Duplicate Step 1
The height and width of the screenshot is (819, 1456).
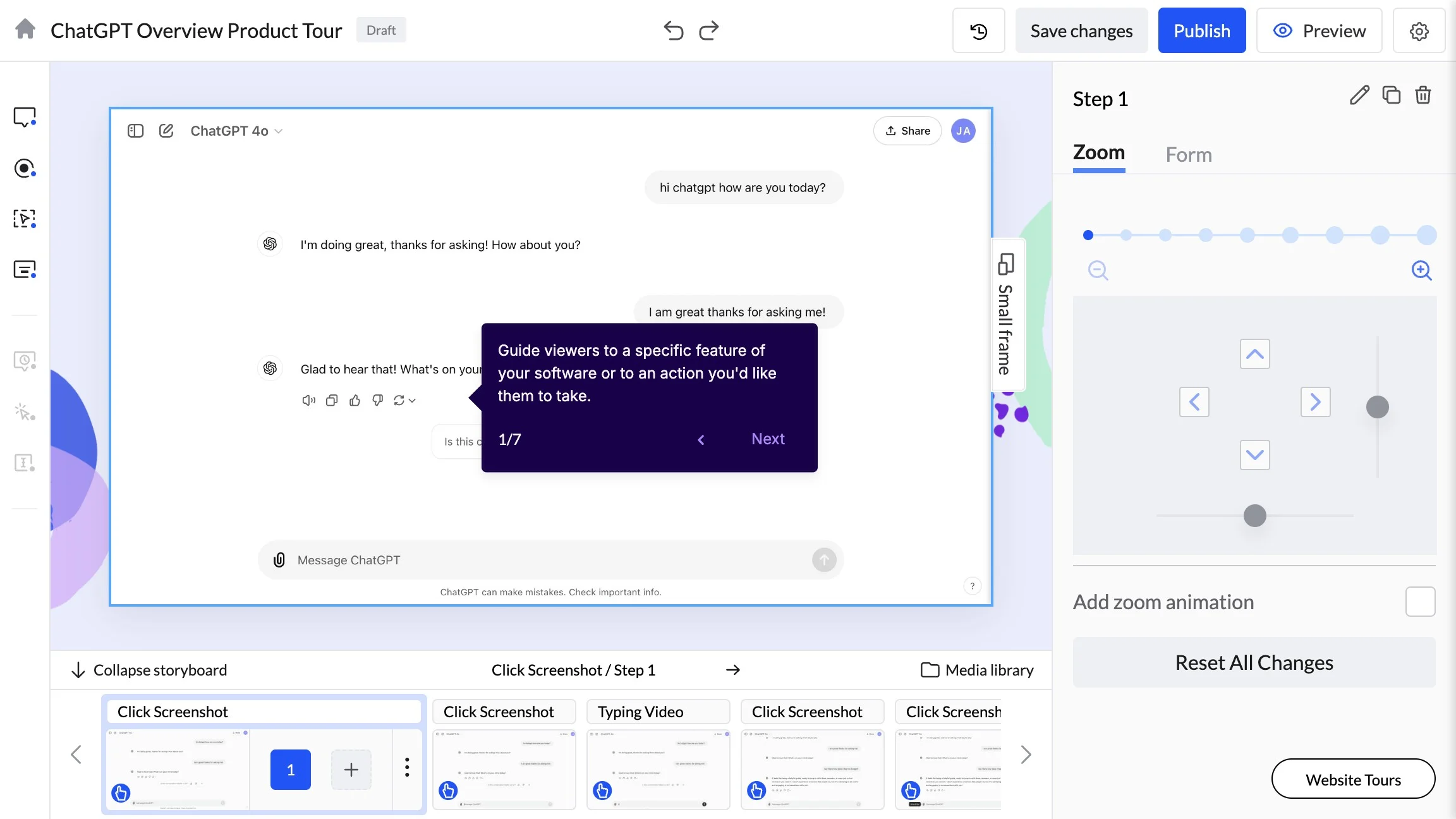point(1391,95)
